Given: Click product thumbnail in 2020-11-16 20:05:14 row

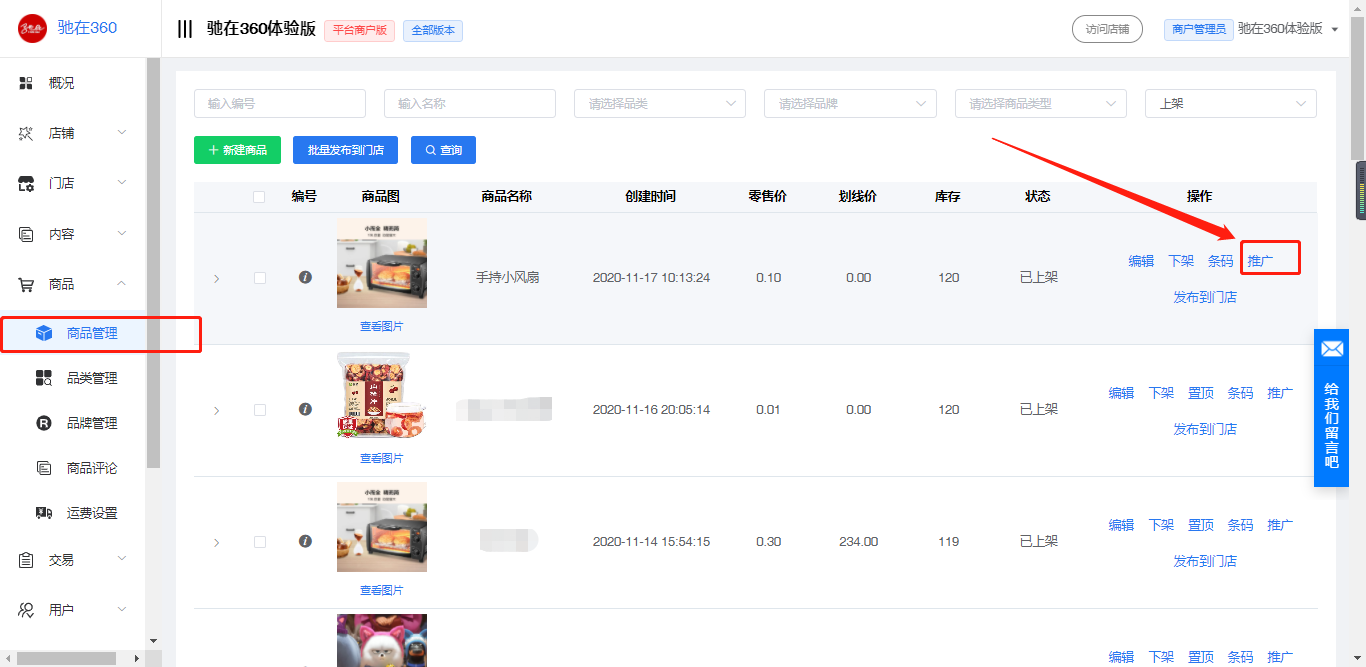Looking at the screenshot, I should tap(382, 395).
